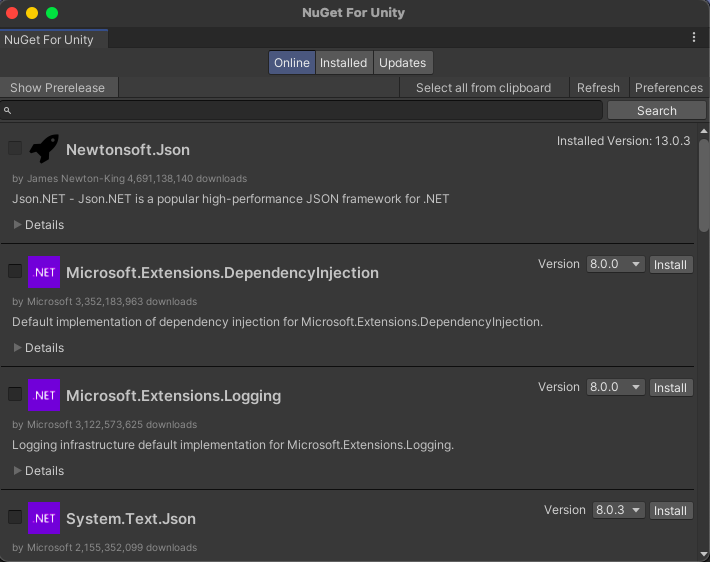Click 'Installed Version: 13.0.3' text
This screenshot has width=710, height=562.
click(x=623, y=141)
